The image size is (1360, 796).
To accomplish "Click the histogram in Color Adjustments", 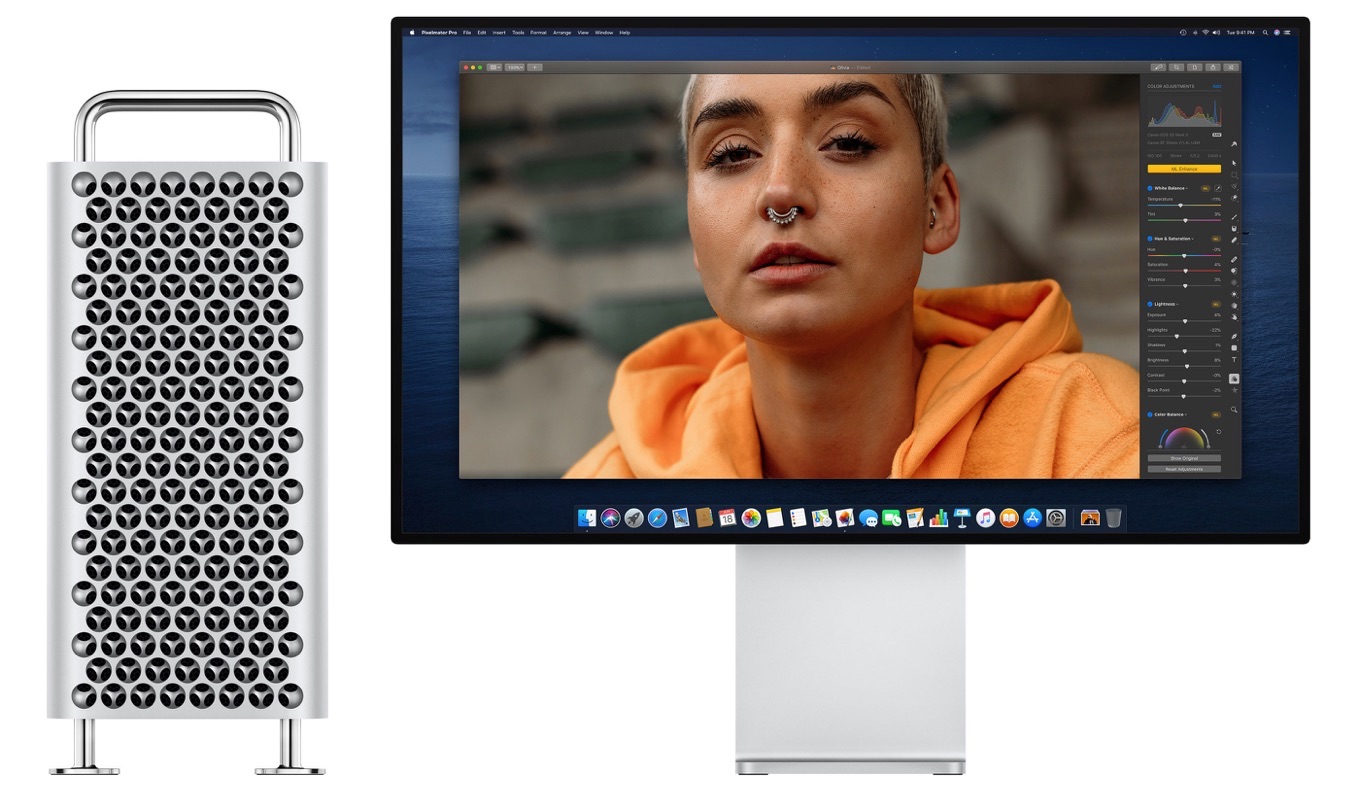I will [x=1184, y=111].
